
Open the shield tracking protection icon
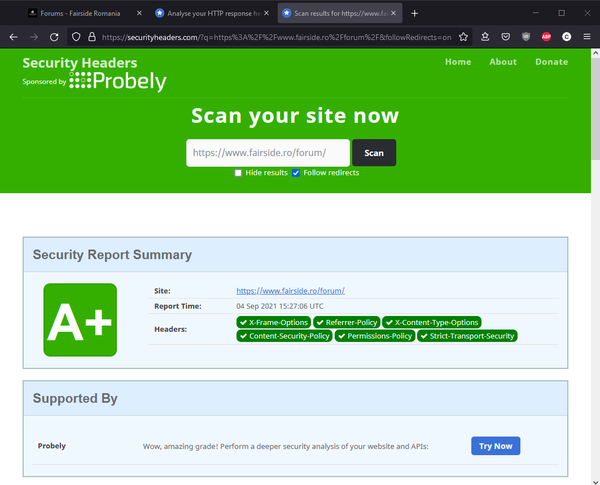point(76,37)
